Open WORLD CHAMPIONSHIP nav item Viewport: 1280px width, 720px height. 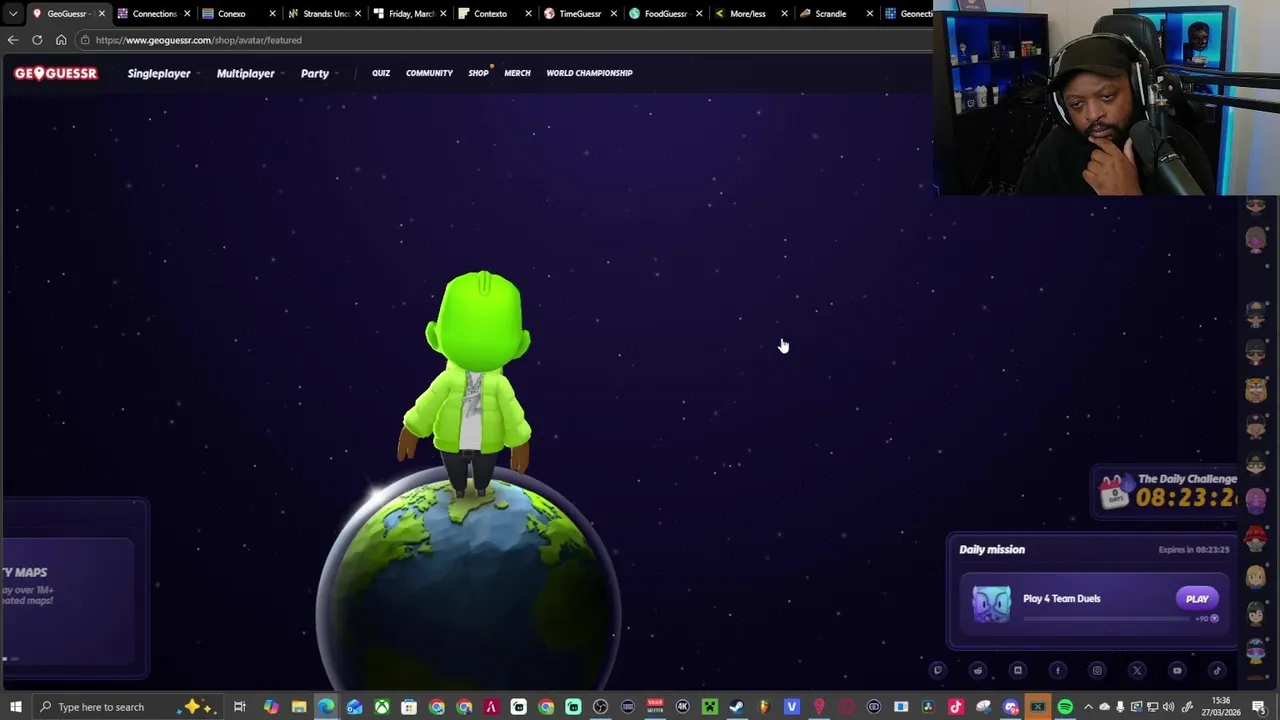[589, 73]
